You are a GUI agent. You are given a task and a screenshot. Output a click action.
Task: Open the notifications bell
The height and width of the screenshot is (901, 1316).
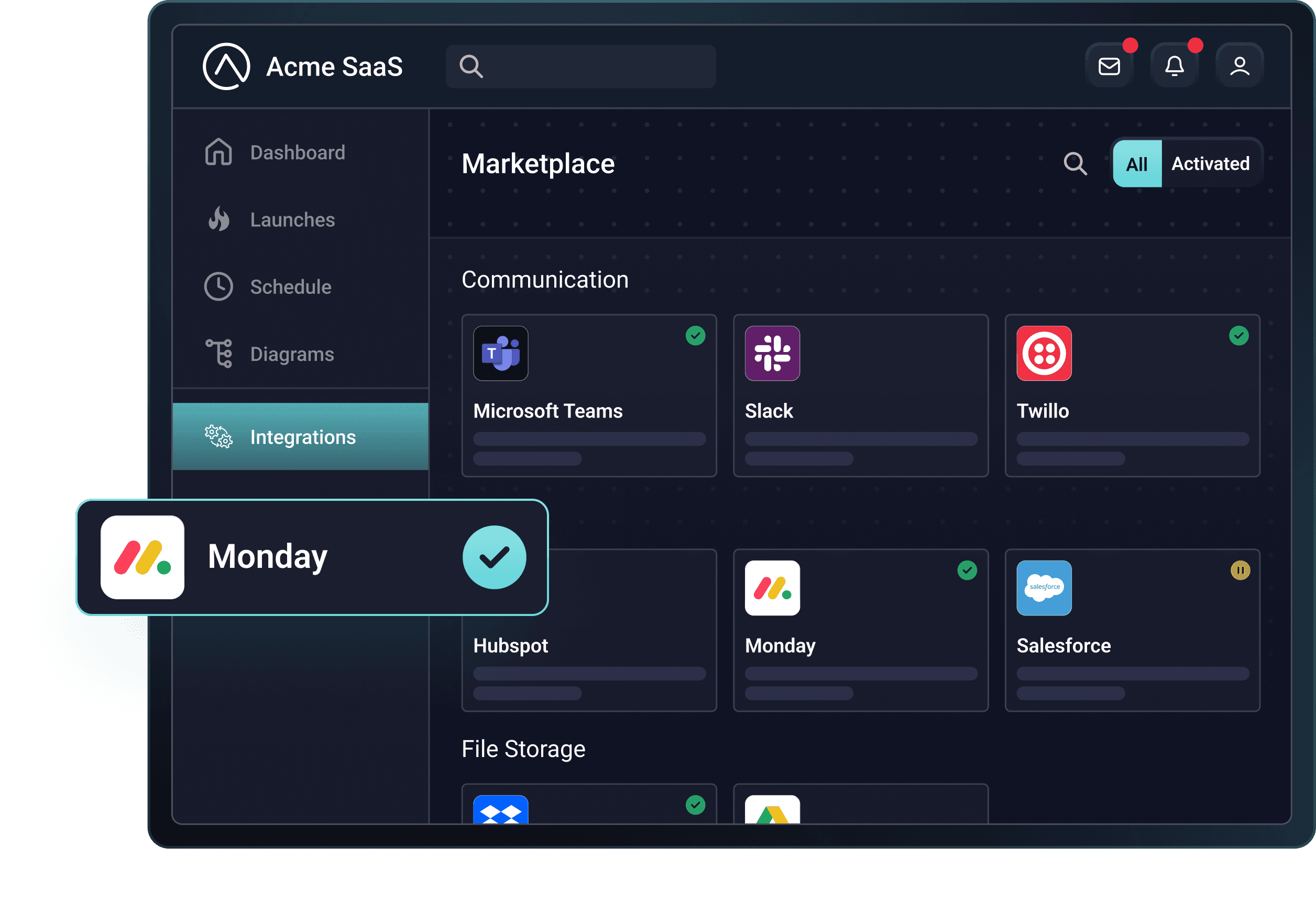pos(1174,66)
